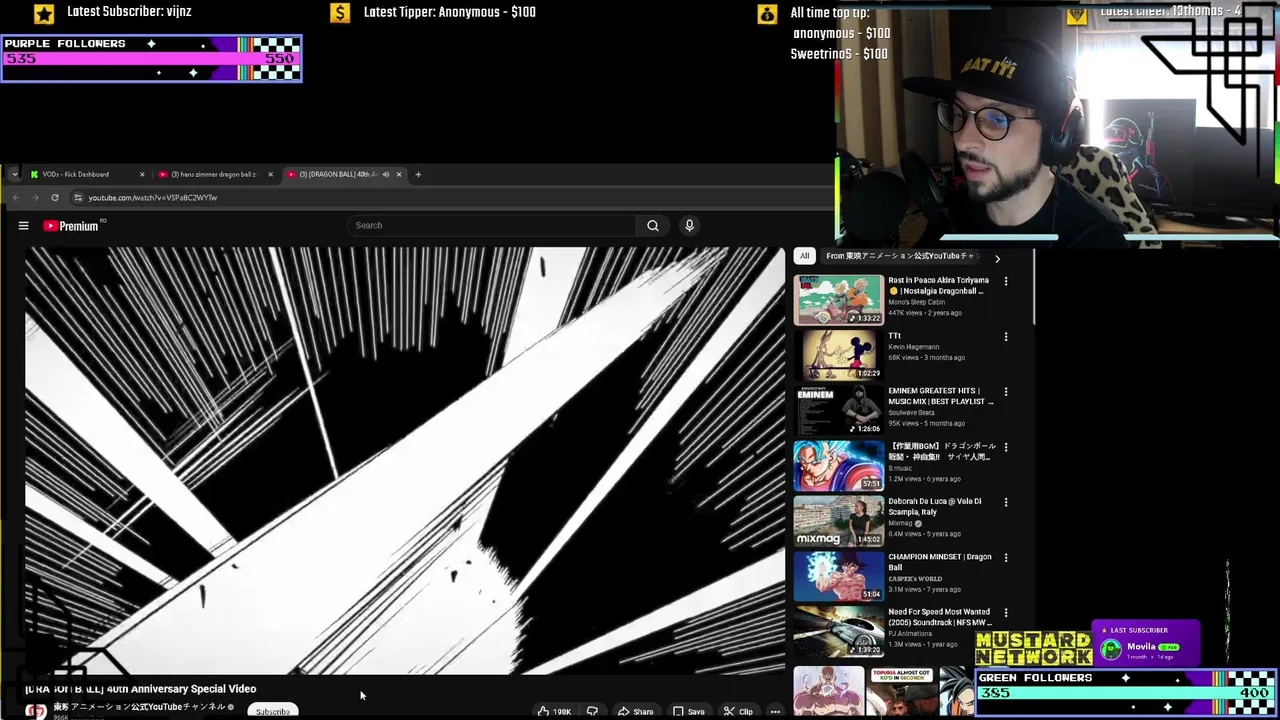Go to the YouTube Premium home logo

(71, 226)
